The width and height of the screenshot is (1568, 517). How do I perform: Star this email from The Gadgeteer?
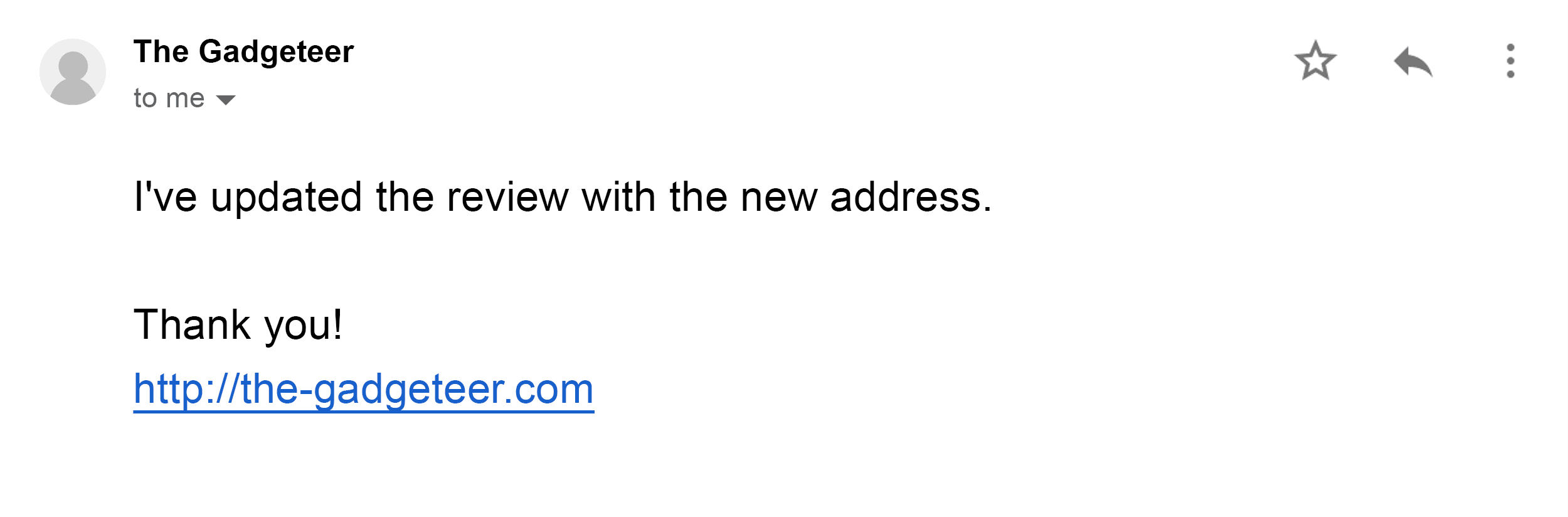coord(1315,61)
